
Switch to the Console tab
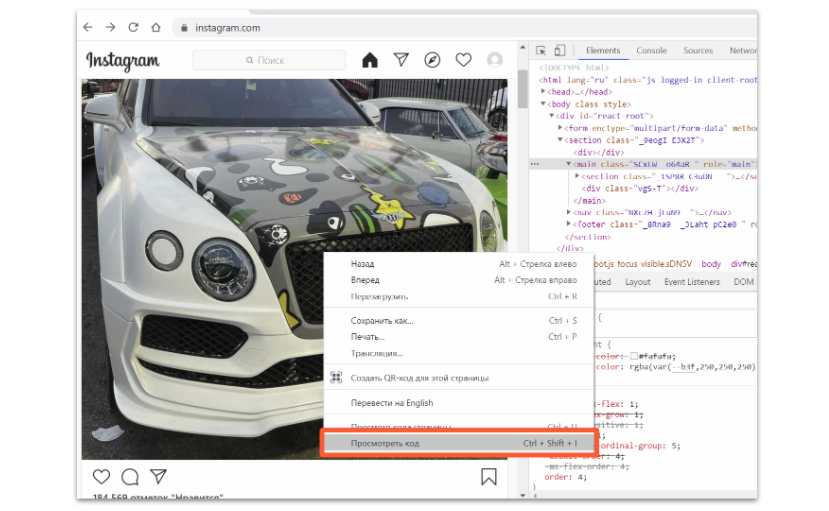coord(651,51)
